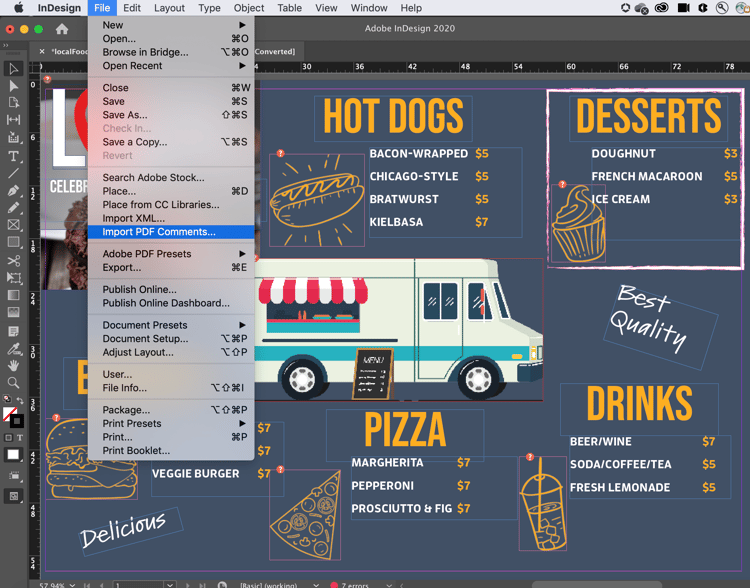Image resolution: width=750 pixels, height=588 pixels.
Task: Select the Rectangle Frame tool
Action: coord(13,225)
